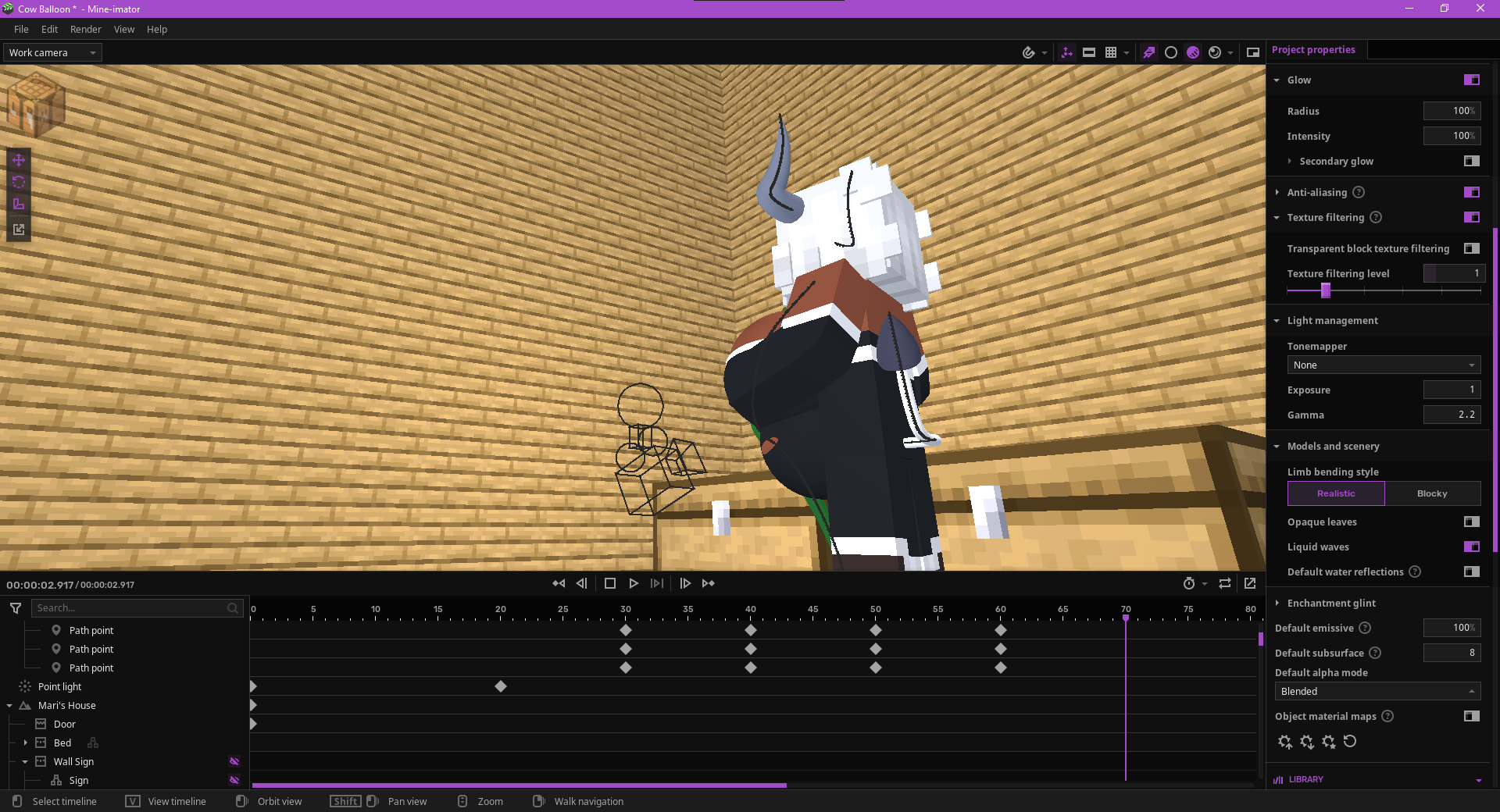Select the transform export tool in viewport
The height and width of the screenshot is (812, 1500).
pyautogui.click(x=19, y=230)
